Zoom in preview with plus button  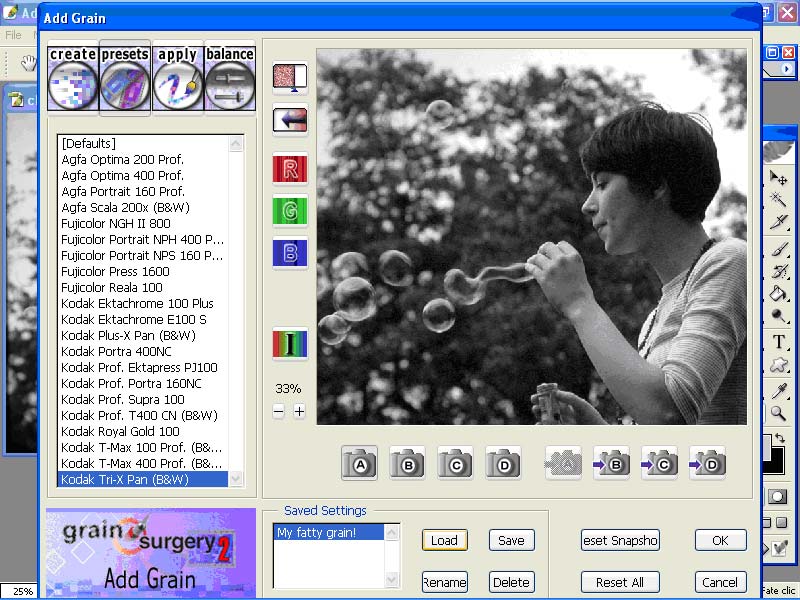point(299,411)
